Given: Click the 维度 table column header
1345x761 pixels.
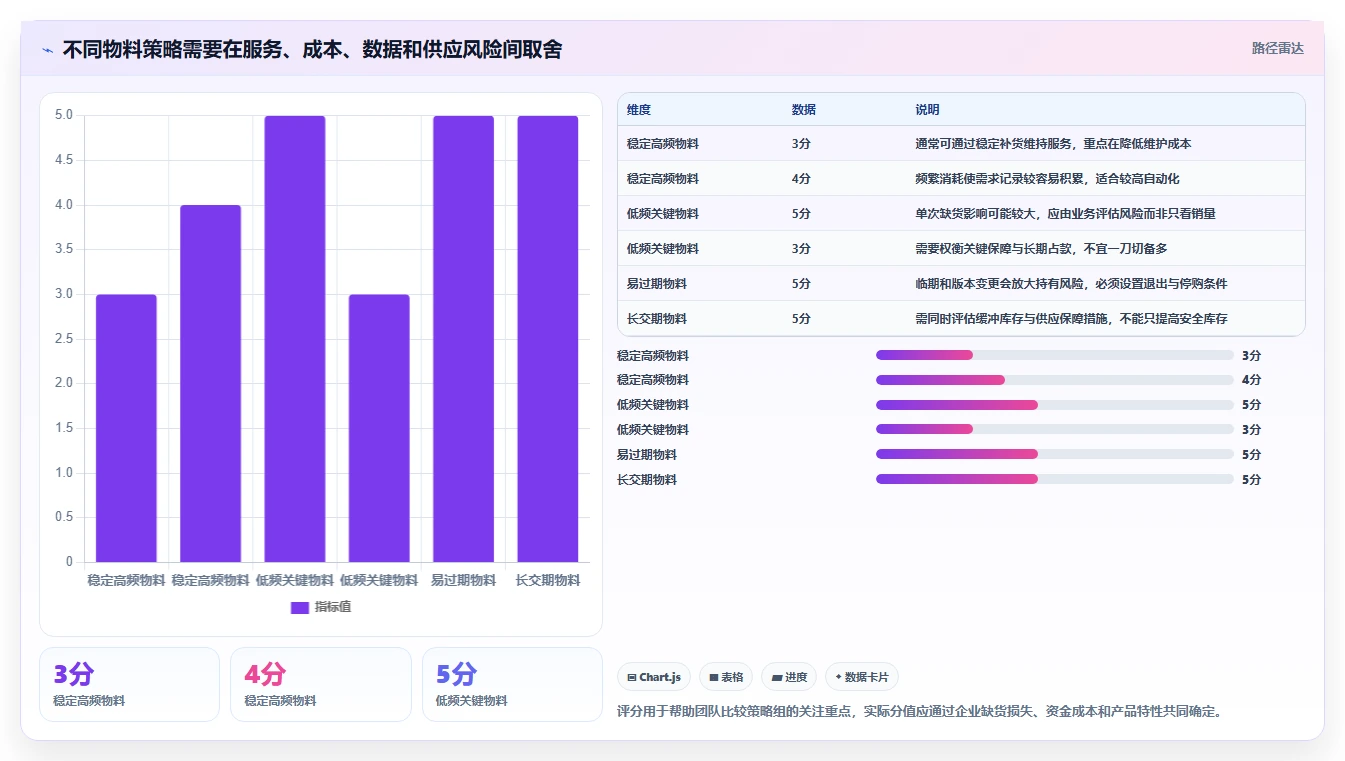Looking at the screenshot, I should click(639, 110).
